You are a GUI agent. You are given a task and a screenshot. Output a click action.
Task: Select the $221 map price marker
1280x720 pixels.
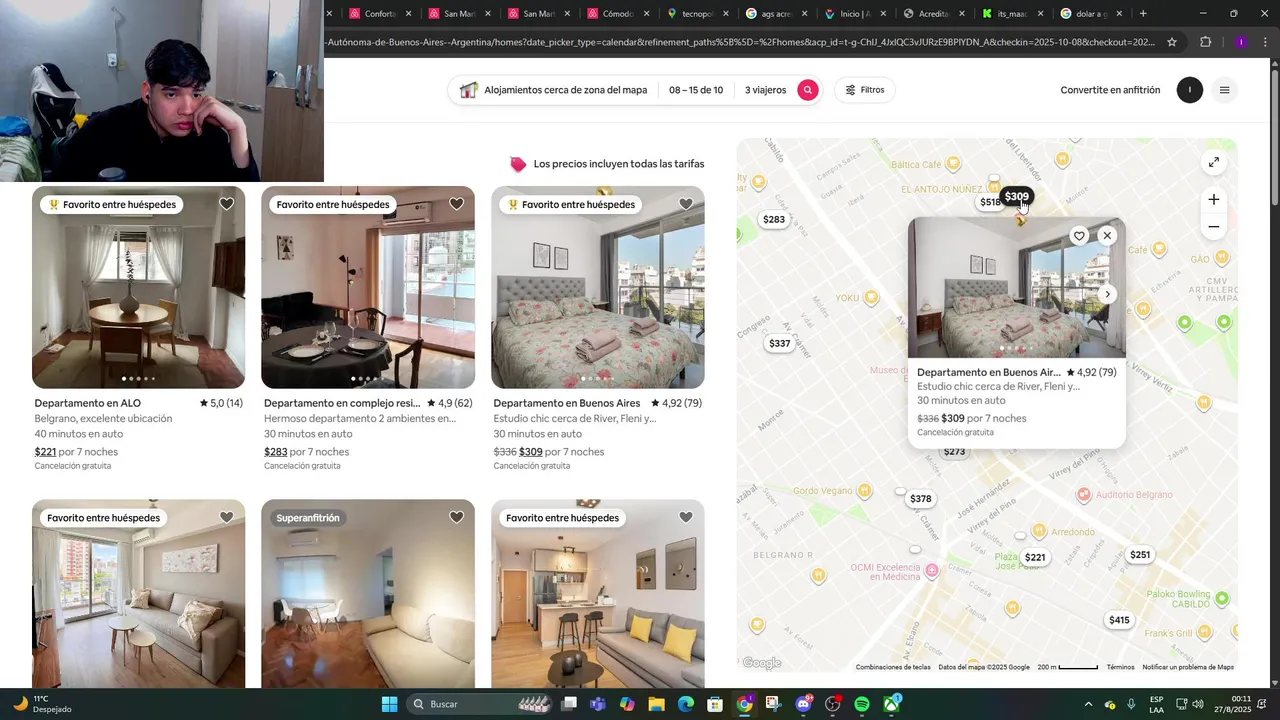(1035, 557)
